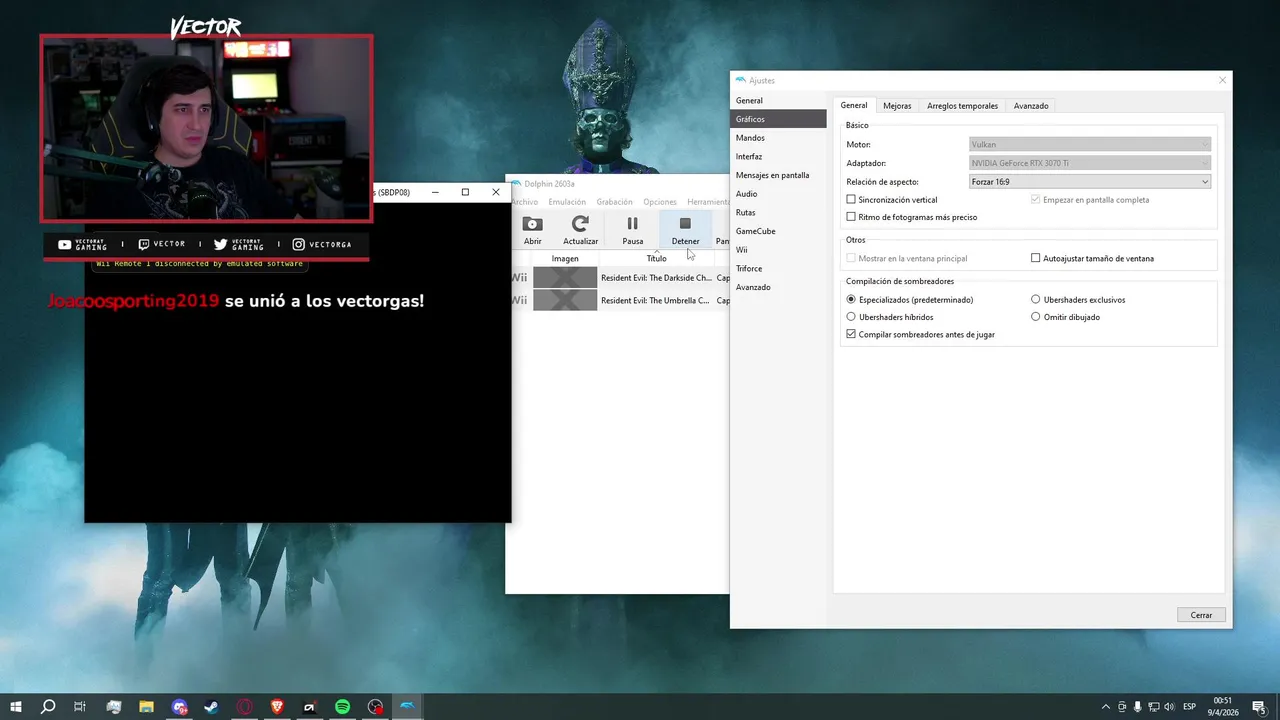The width and height of the screenshot is (1280, 720).
Task: Stop emulation with the Detener button
Action: pyautogui.click(x=685, y=230)
